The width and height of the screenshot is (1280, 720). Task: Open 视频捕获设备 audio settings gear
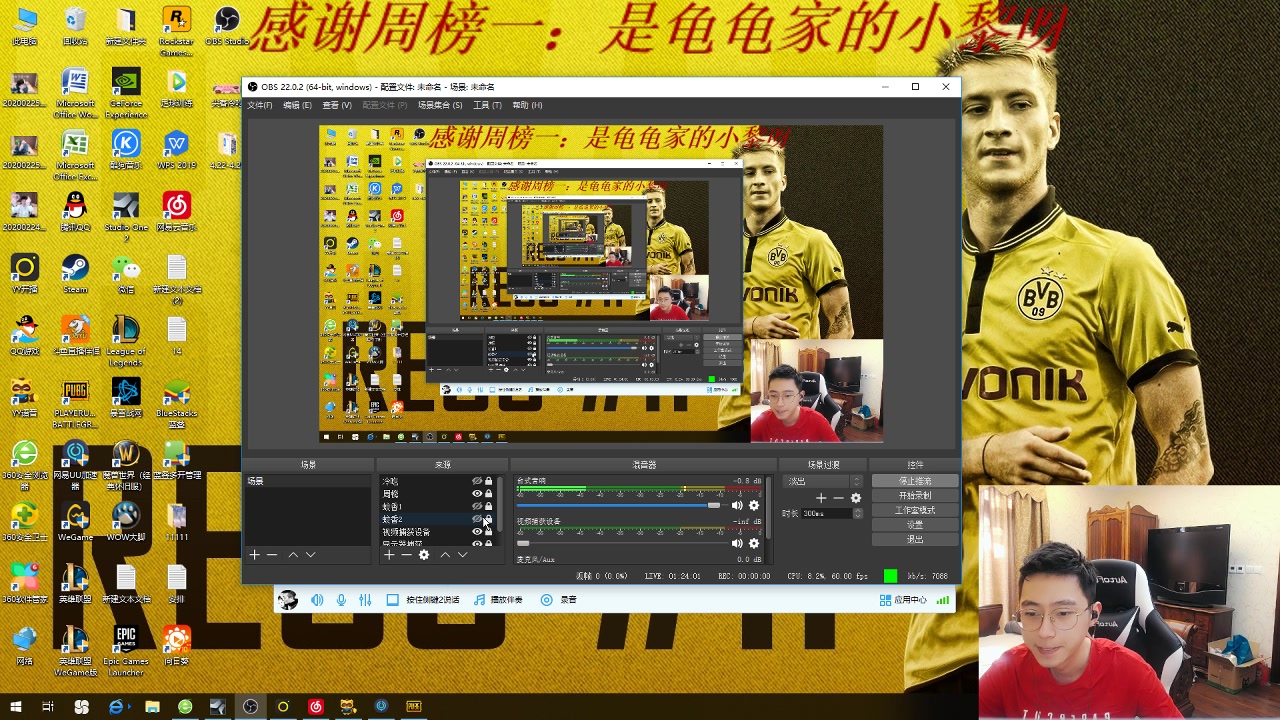(x=754, y=543)
